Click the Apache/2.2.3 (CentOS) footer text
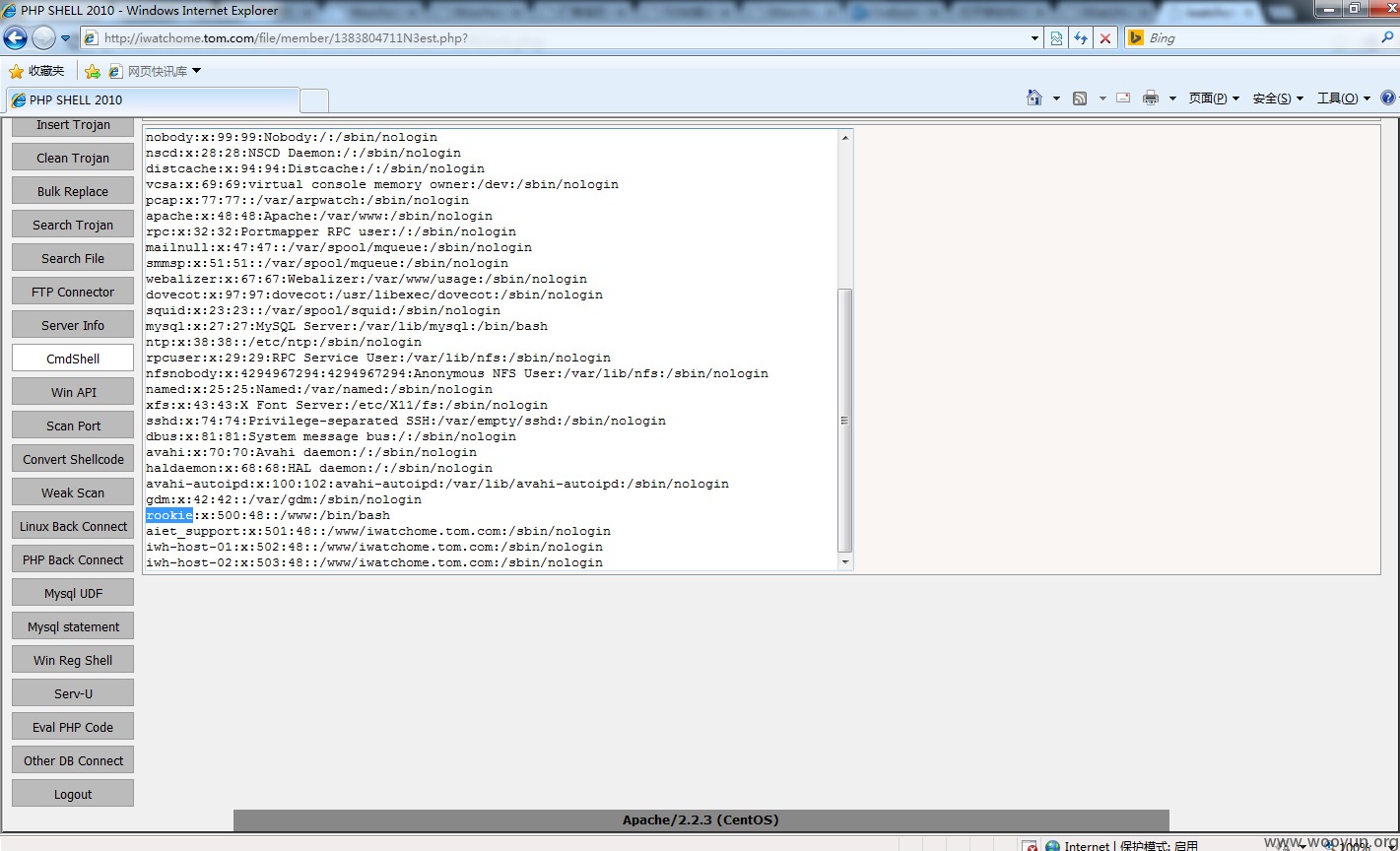The height and width of the screenshot is (851, 1400). click(700, 820)
